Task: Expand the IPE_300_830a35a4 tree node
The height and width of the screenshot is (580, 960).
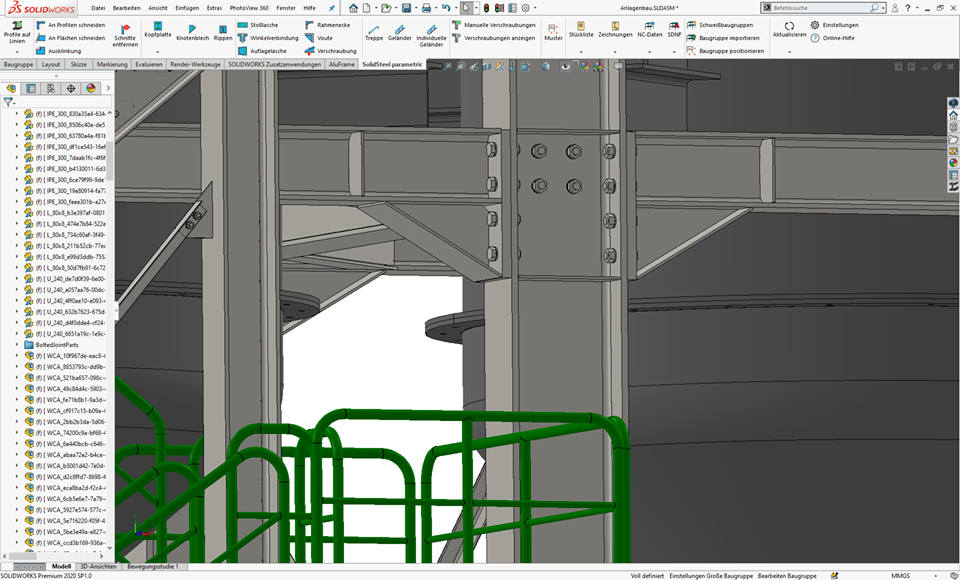Action: click(x=17, y=114)
